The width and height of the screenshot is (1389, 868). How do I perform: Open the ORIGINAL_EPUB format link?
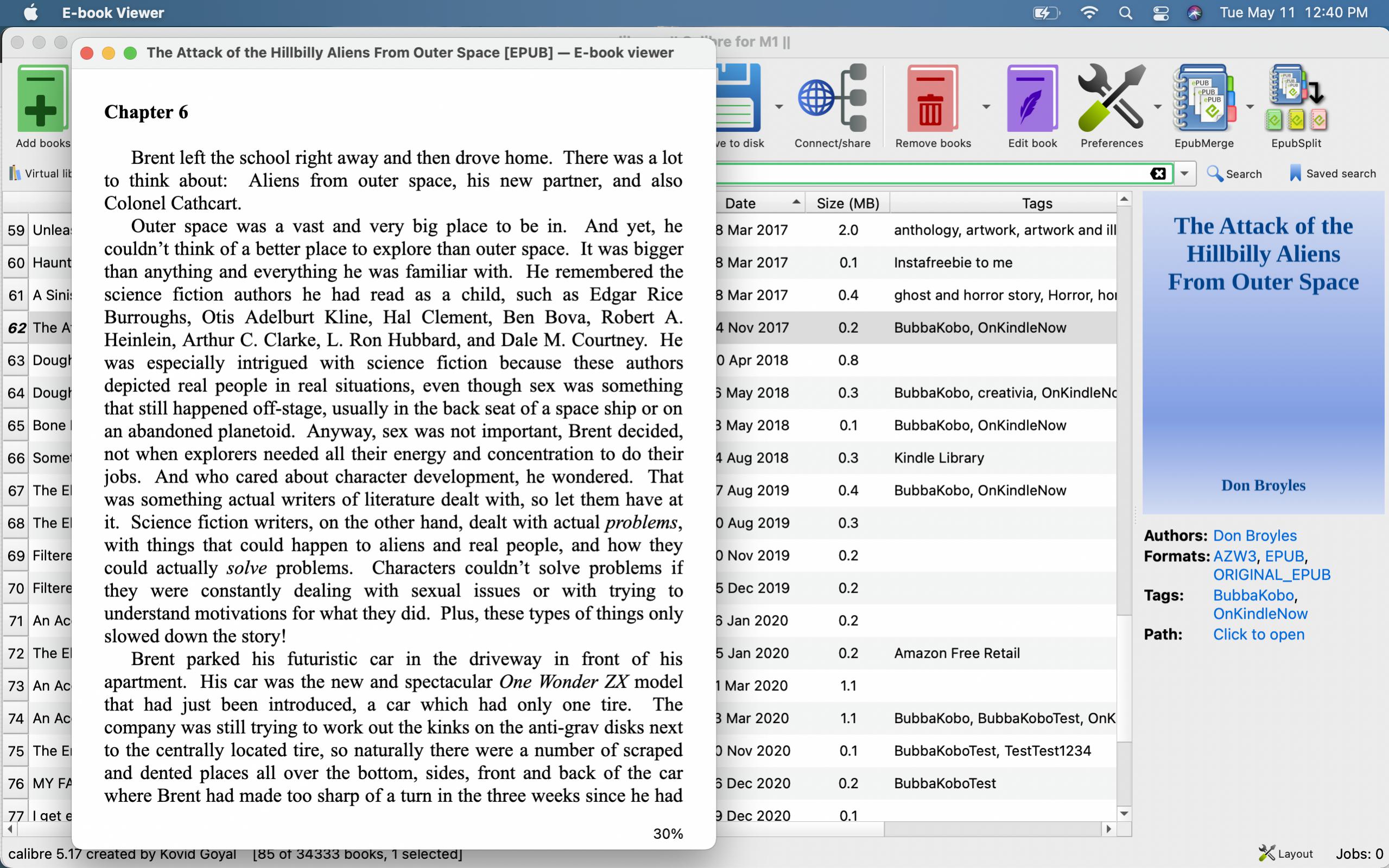[x=1271, y=575]
